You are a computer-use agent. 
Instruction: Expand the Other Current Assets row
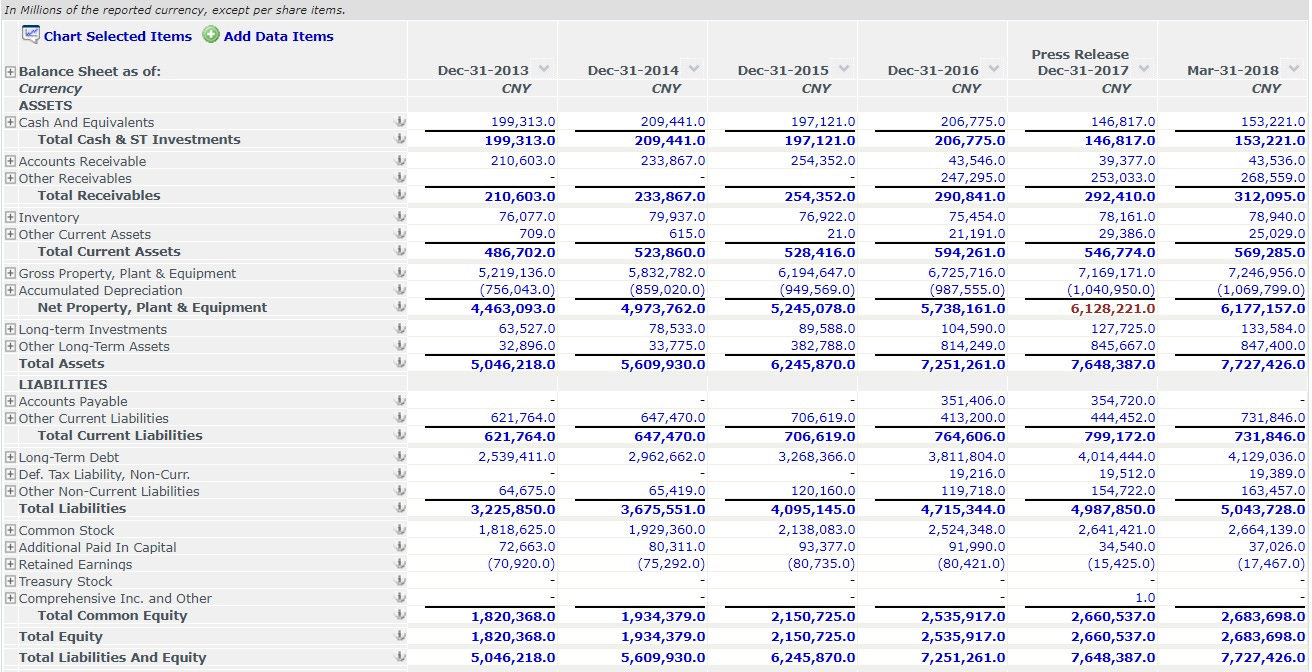click(x=11, y=234)
